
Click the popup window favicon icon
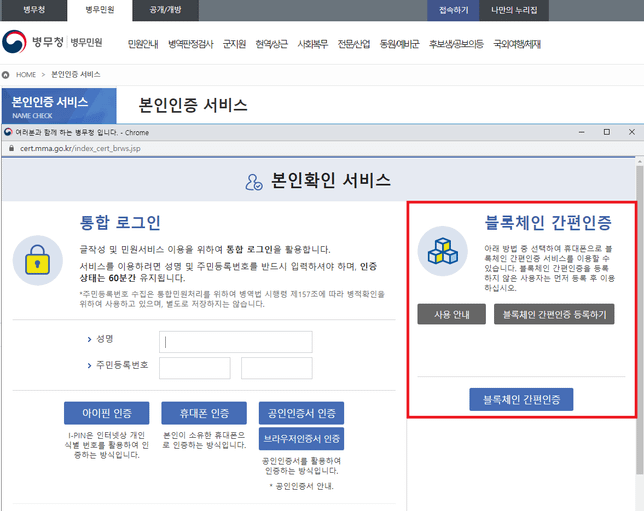pyautogui.click(x=8, y=132)
